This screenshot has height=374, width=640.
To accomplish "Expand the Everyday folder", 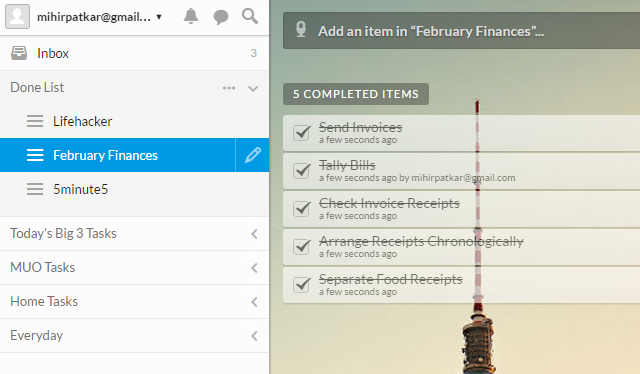I will [x=254, y=336].
